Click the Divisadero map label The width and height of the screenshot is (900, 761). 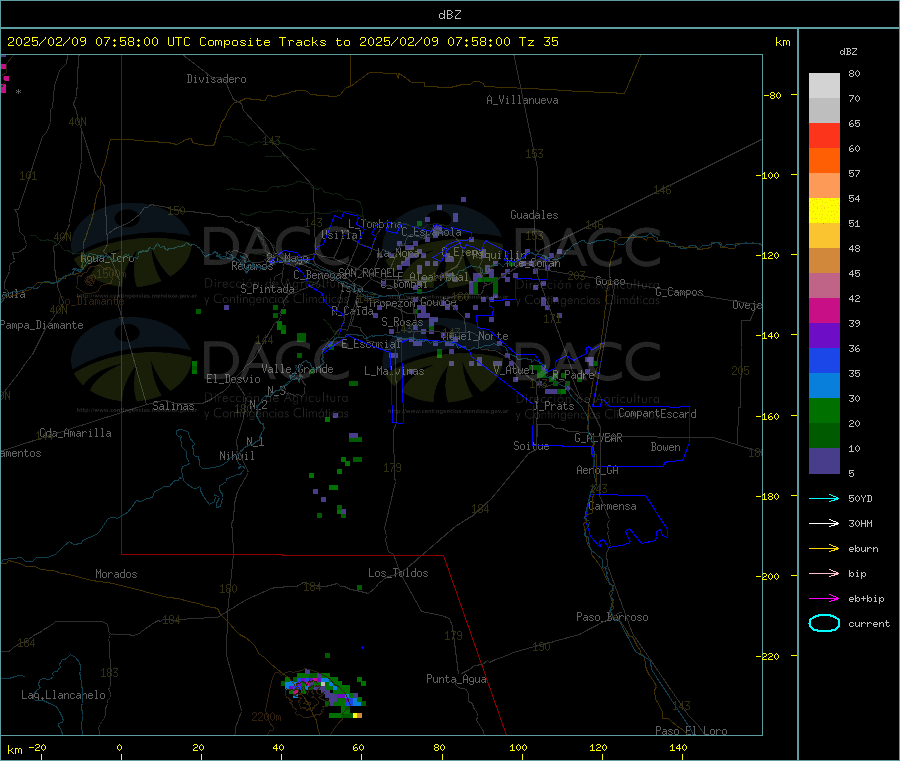[216, 79]
